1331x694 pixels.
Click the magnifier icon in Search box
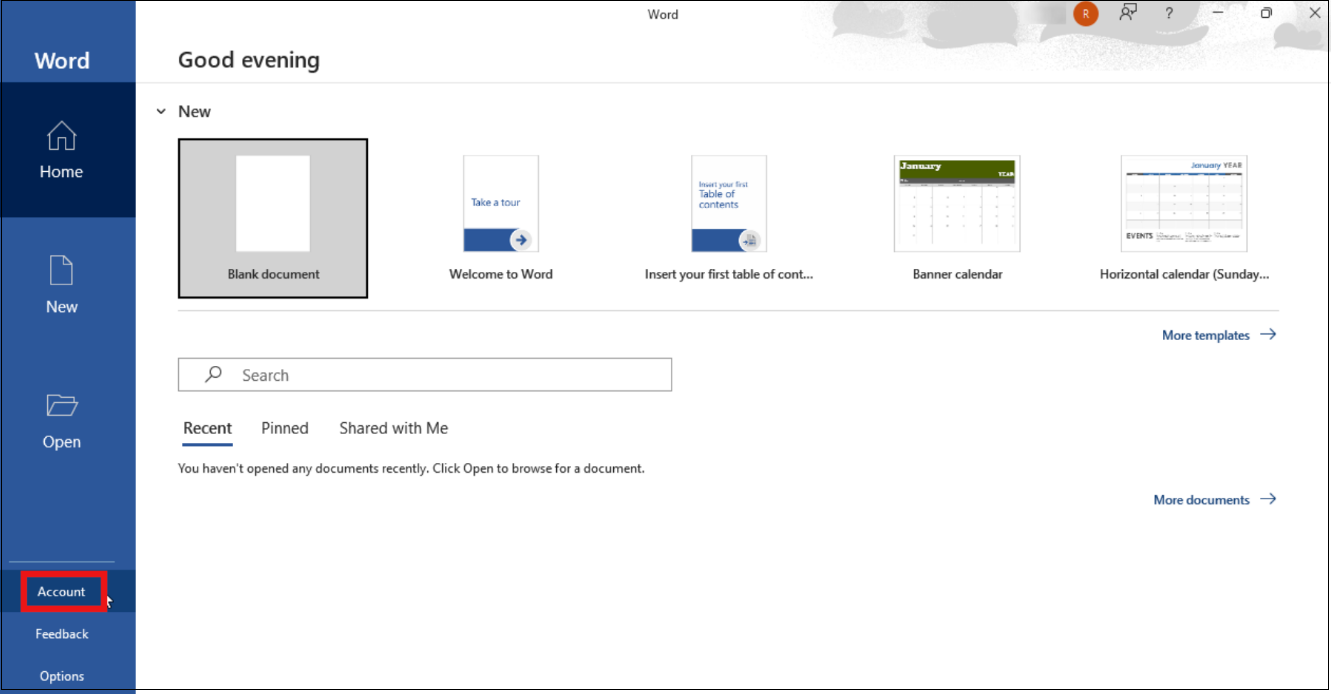tap(213, 375)
